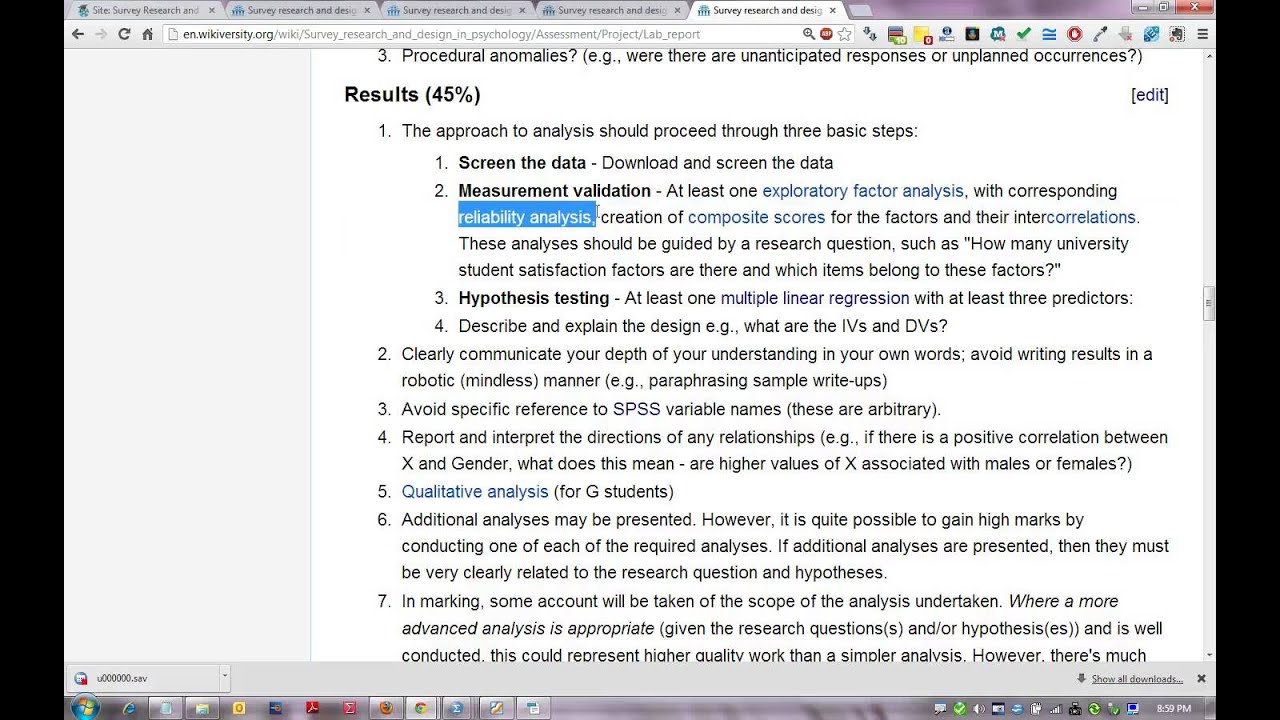Close the active Survey research tab
The height and width of the screenshot is (720, 1280).
(x=832, y=10)
